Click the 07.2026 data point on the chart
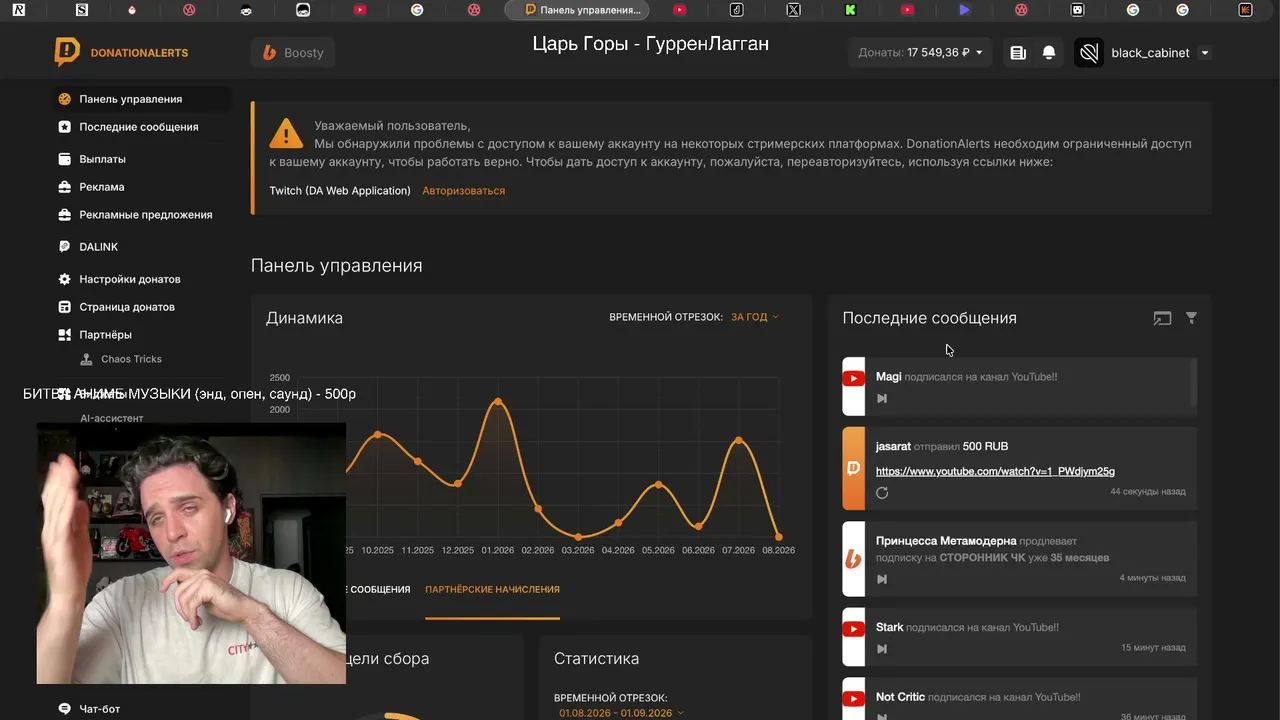1280x720 pixels. point(739,440)
